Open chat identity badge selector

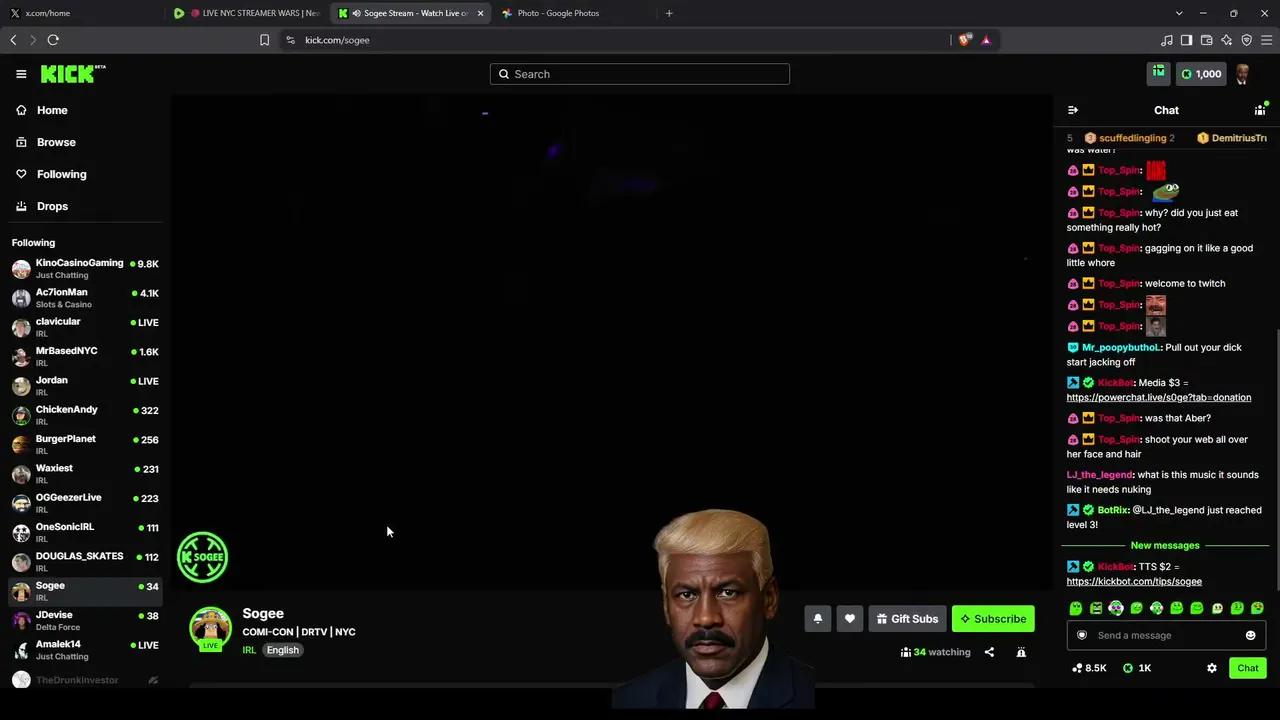tap(1081, 635)
